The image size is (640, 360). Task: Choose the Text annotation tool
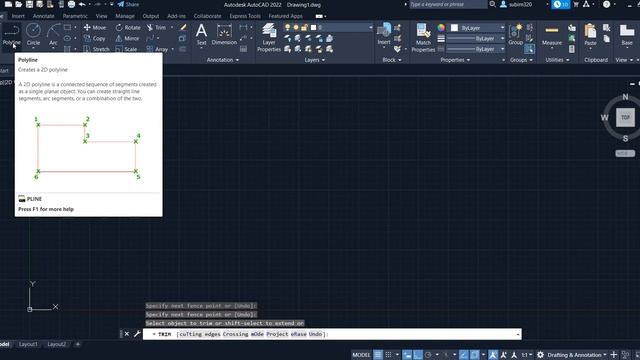(x=201, y=34)
